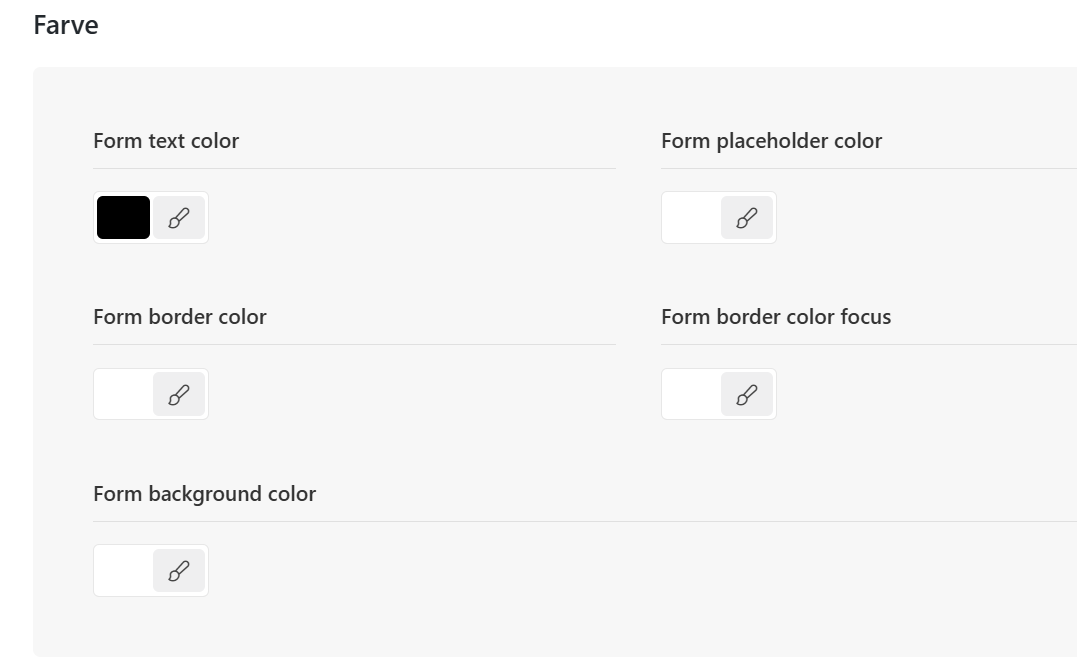Viewport: 1077px width, 659px height.
Task: Click the divider line under Form text color
Action: [354, 168]
